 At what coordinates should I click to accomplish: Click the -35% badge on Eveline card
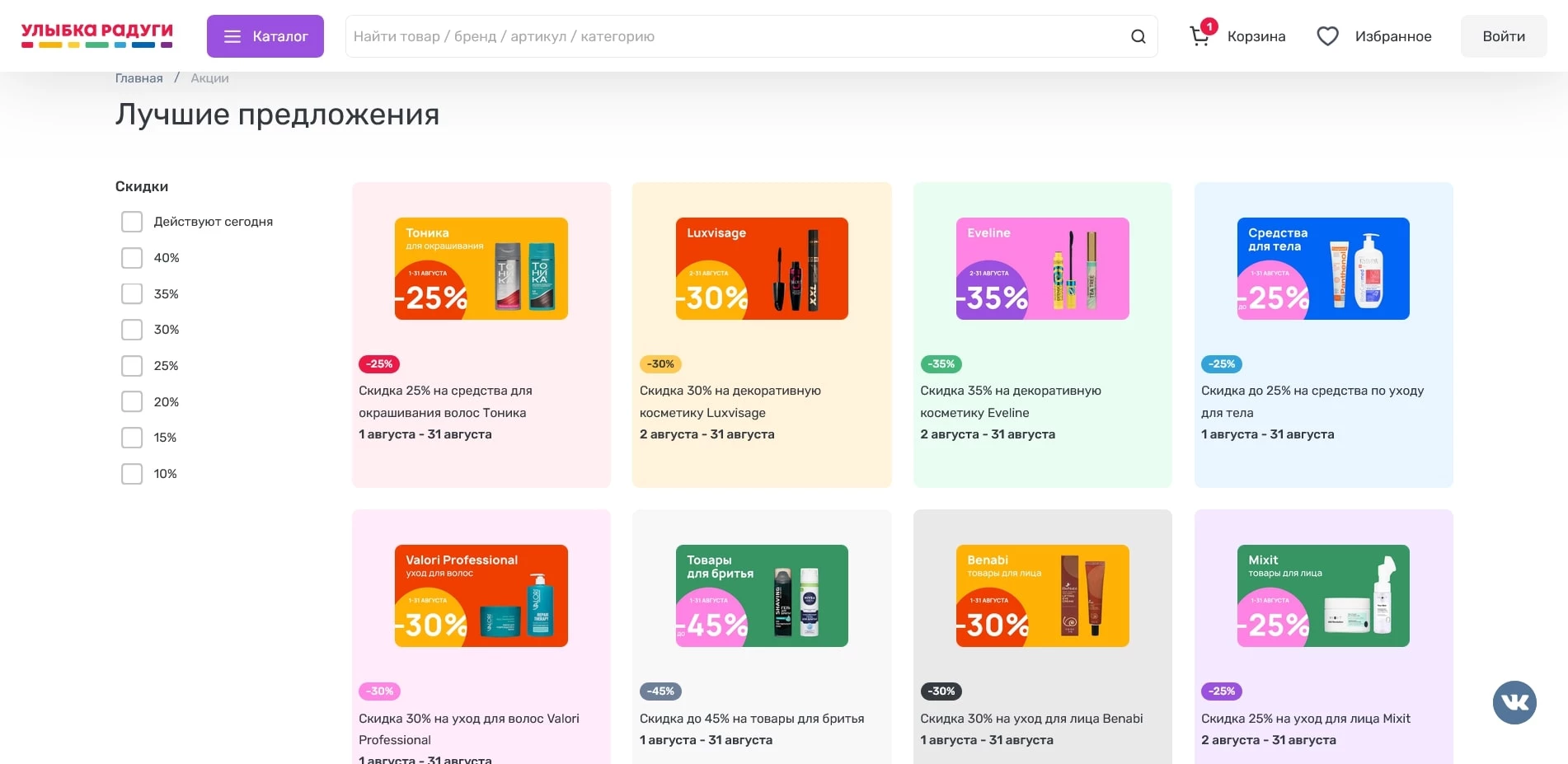coord(941,363)
